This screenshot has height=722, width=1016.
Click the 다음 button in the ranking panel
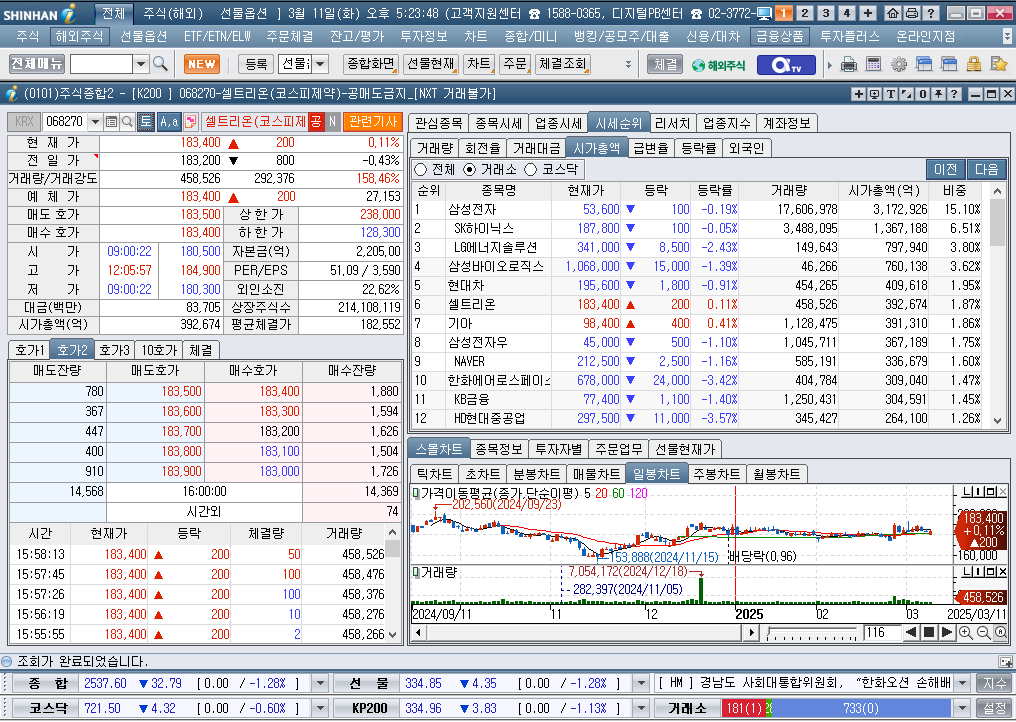(986, 169)
